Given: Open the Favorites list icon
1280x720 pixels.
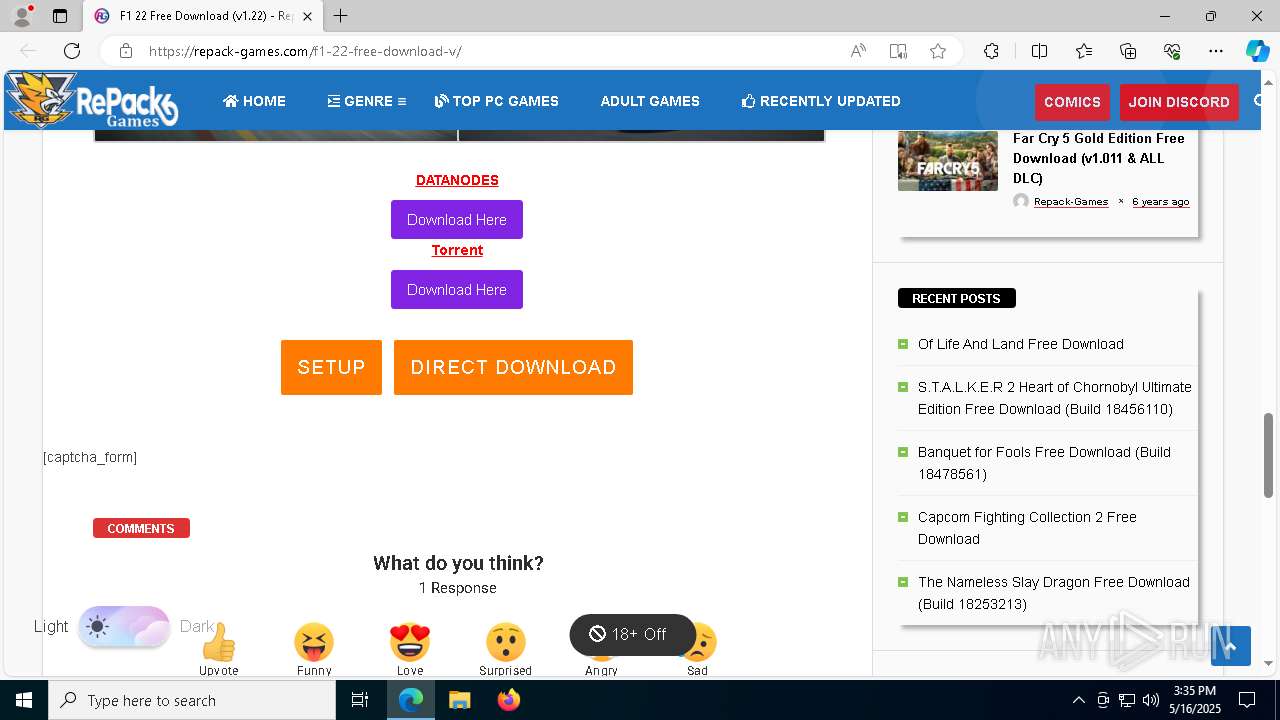Looking at the screenshot, I should [x=1084, y=51].
